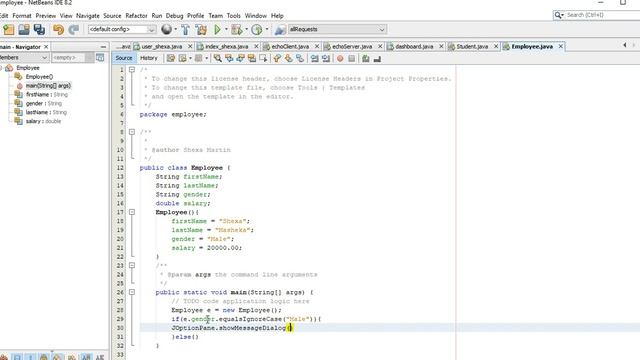
Task: Close the Employee.java tab
Action: (x=561, y=47)
